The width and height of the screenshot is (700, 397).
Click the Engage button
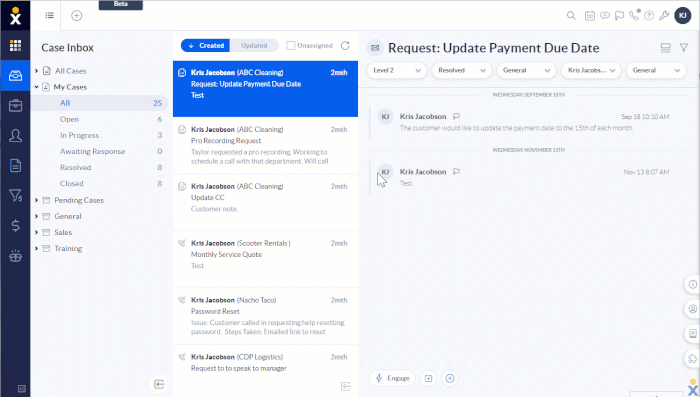point(392,378)
